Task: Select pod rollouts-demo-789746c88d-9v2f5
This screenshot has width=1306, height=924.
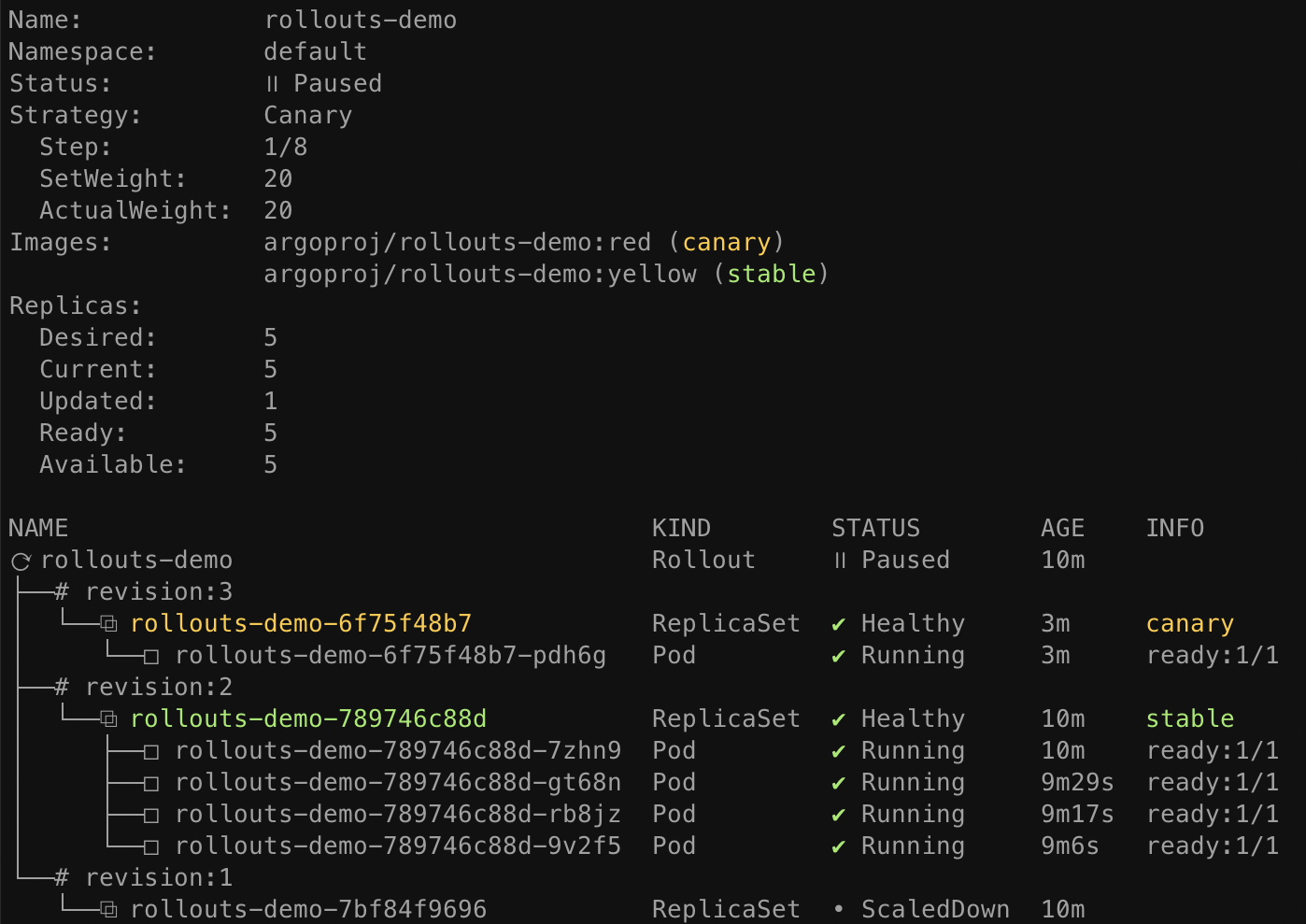Action: point(398,846)
